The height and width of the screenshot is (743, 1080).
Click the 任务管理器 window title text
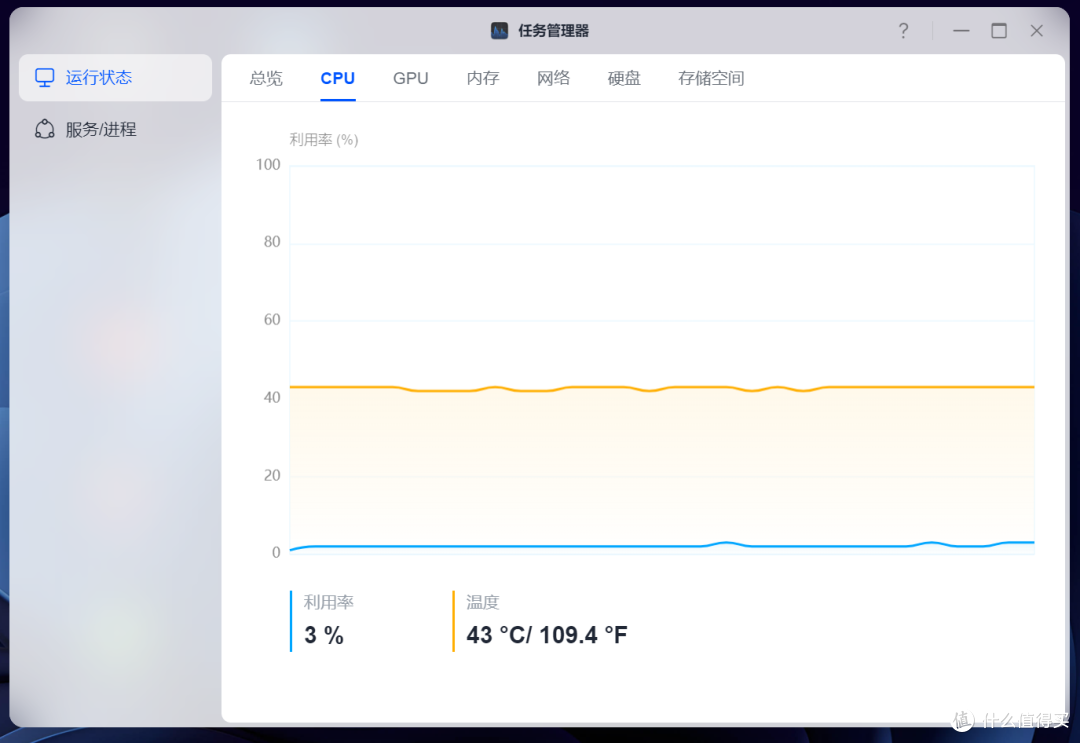[x=554, y=31]
